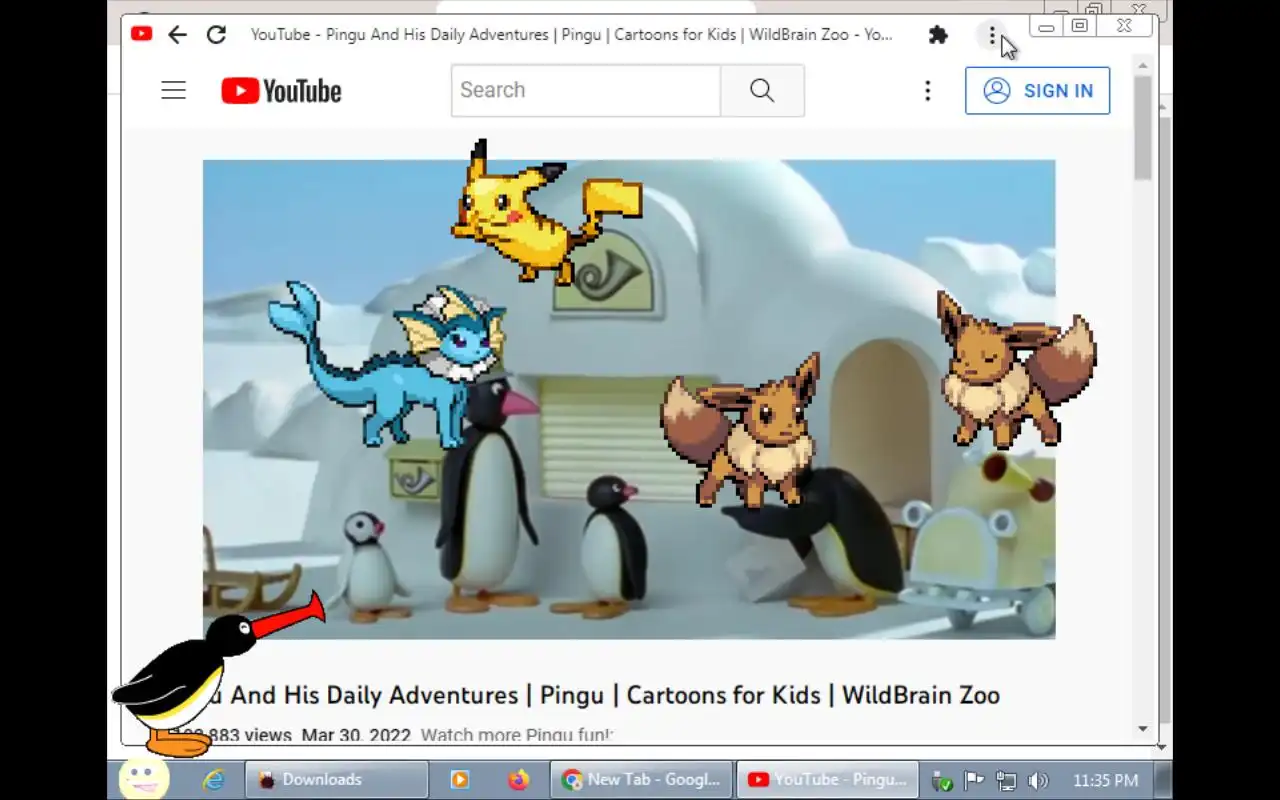Switch to the Downloads taskbar window

coord(336,780)
